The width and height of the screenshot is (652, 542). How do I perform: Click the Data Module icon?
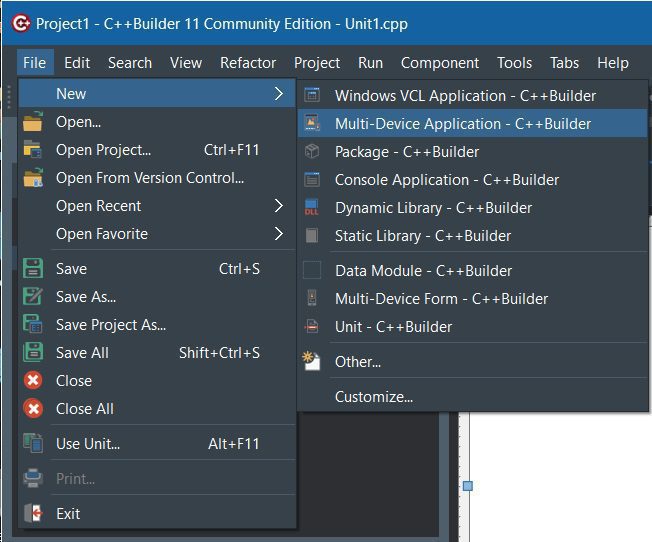pos(312,270)
